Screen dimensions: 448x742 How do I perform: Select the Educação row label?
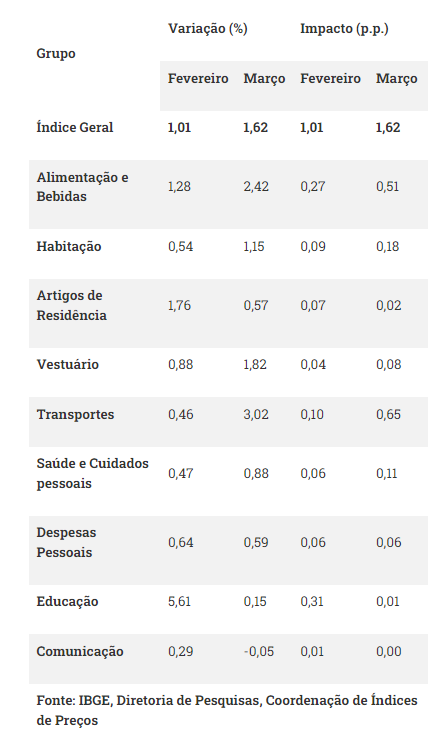pyautogui.click(x=67, y=602)
